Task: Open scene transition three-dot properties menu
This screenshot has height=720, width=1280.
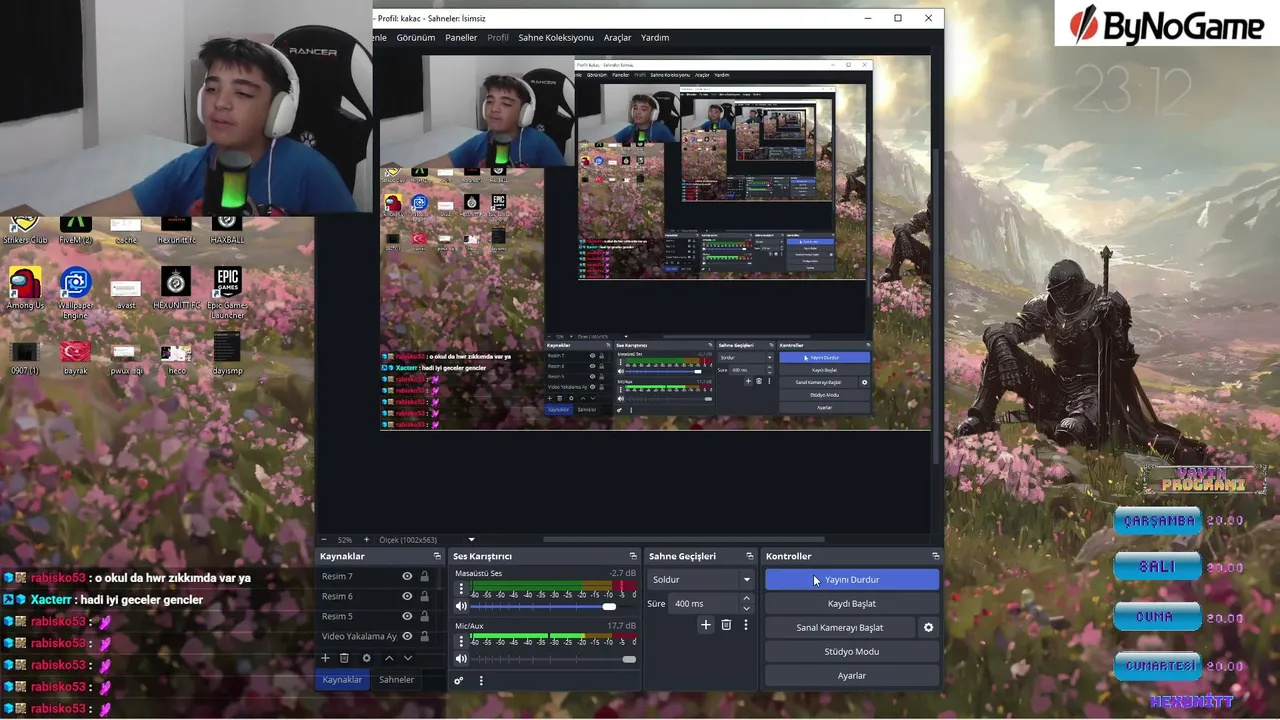Action: [745, 625]
